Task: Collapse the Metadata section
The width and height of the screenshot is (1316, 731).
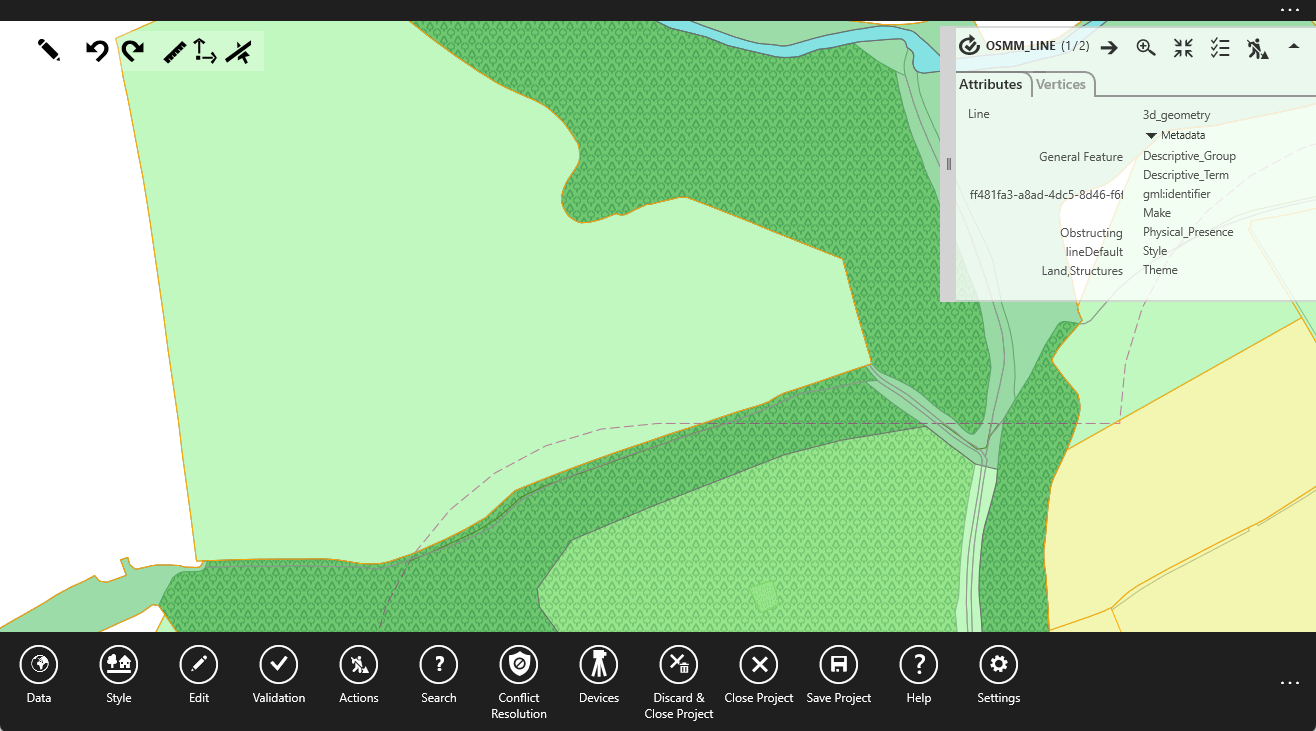Action: [1152, 135]
